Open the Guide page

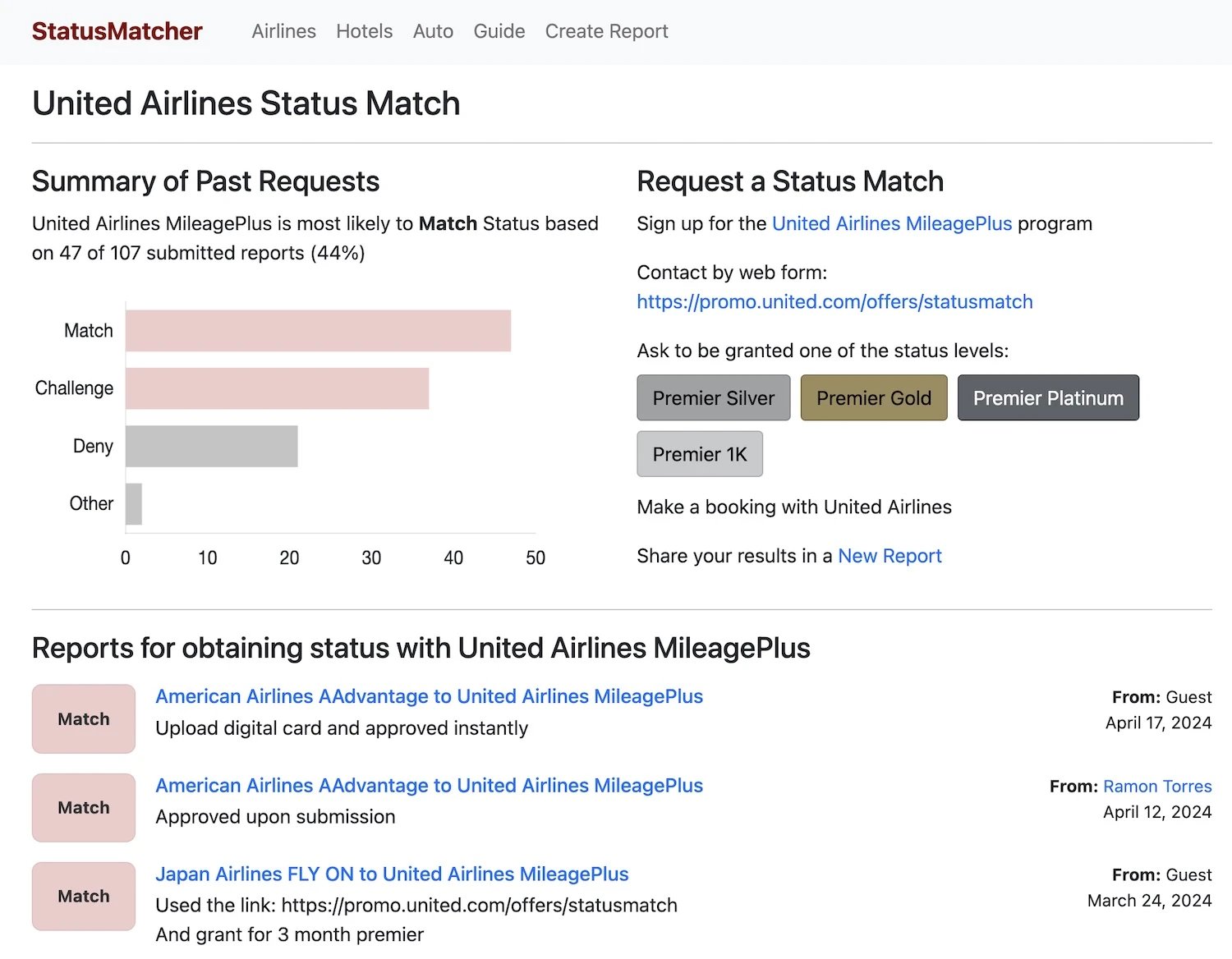[499, 31]
